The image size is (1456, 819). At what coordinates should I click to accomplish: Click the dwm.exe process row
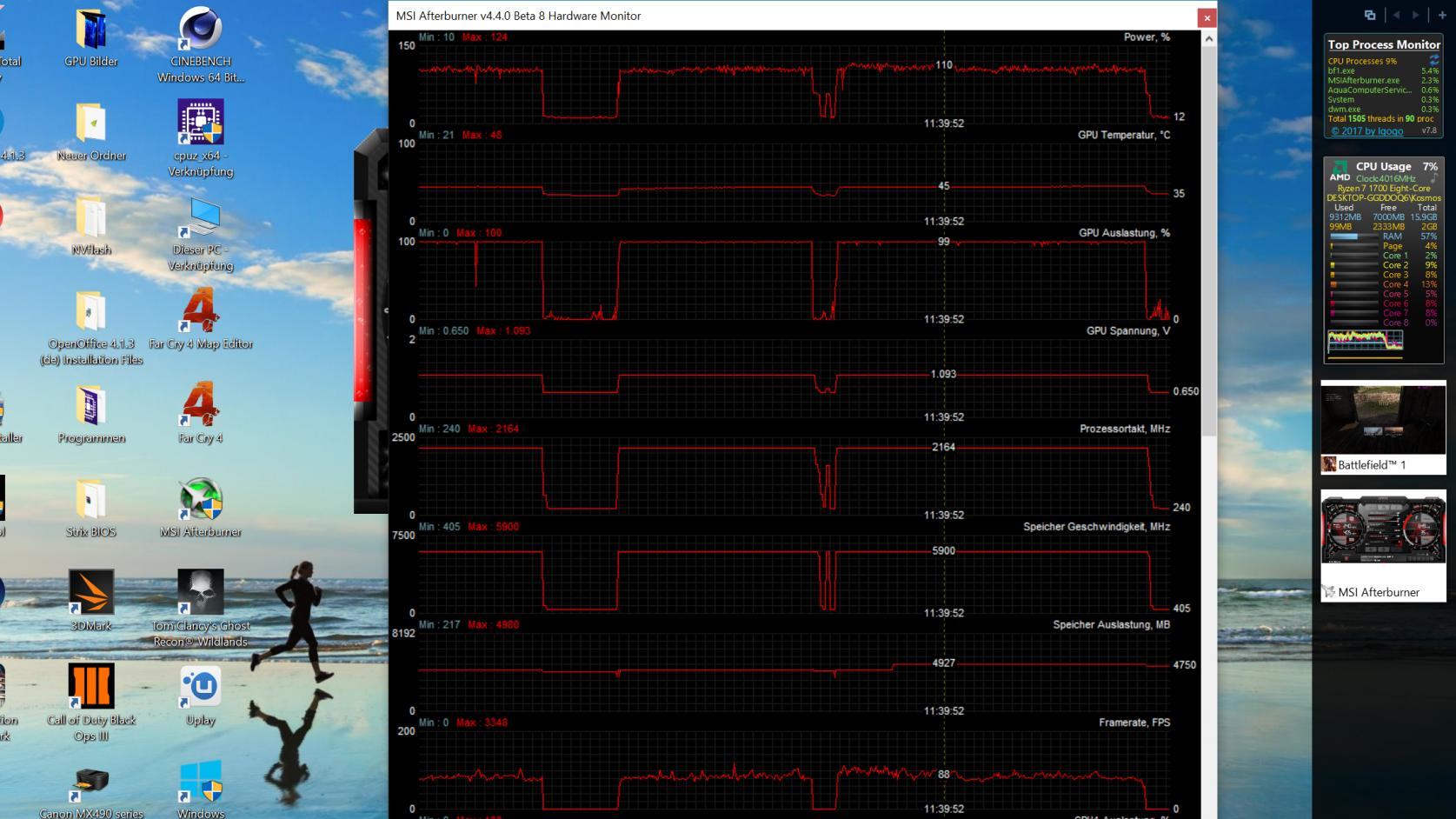[1383, 110]
